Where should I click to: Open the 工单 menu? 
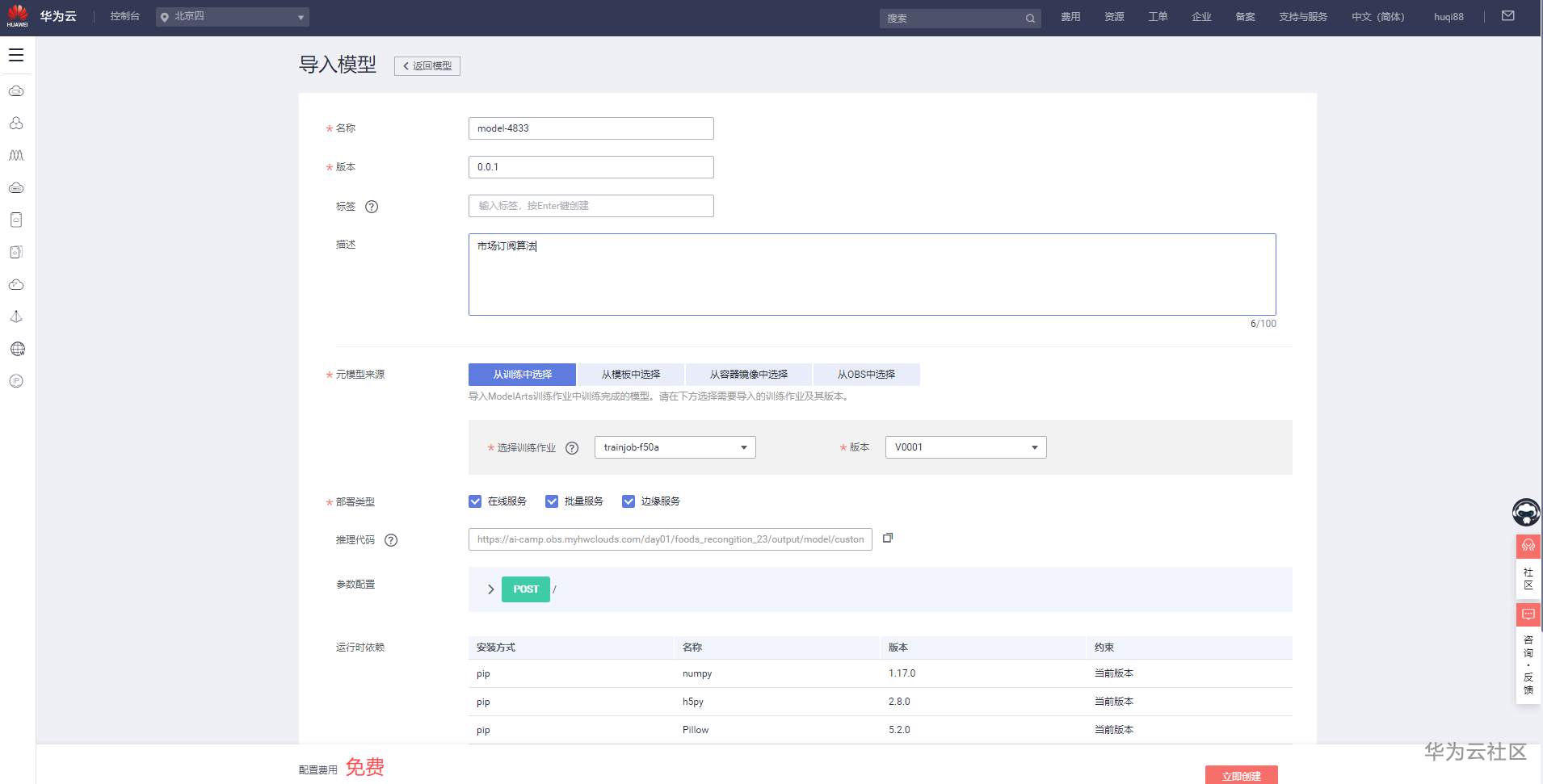pyautogui.click(x=1158, y=17)
